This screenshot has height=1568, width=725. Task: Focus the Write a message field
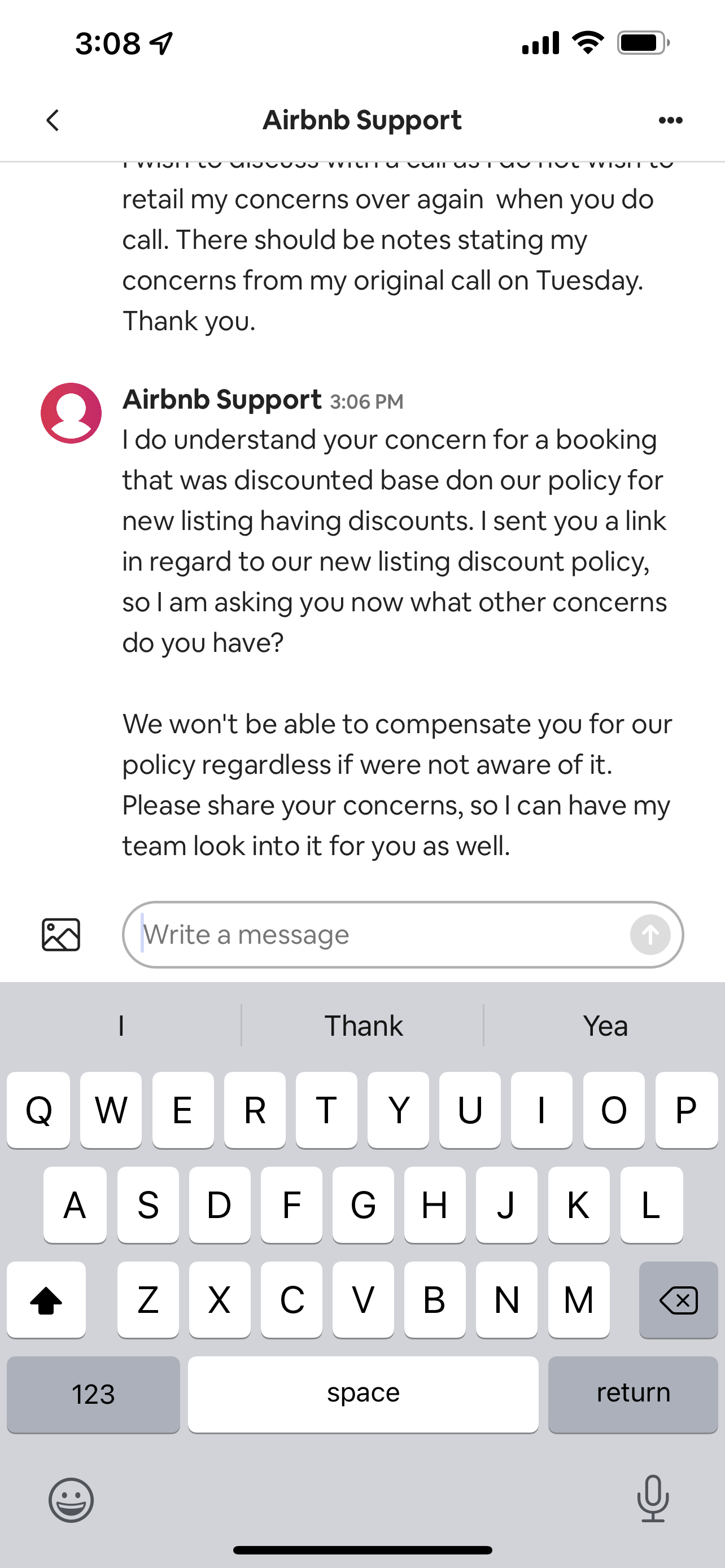[x=383, y=934]
